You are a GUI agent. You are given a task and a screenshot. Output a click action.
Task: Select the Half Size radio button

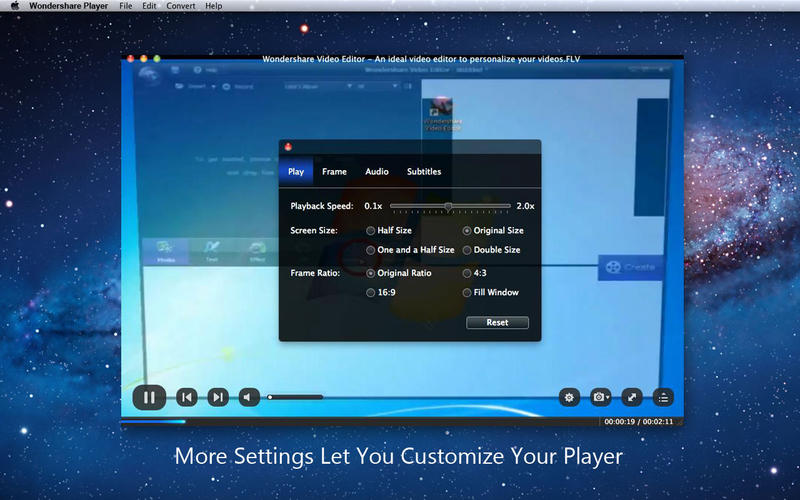coord(371,230)
